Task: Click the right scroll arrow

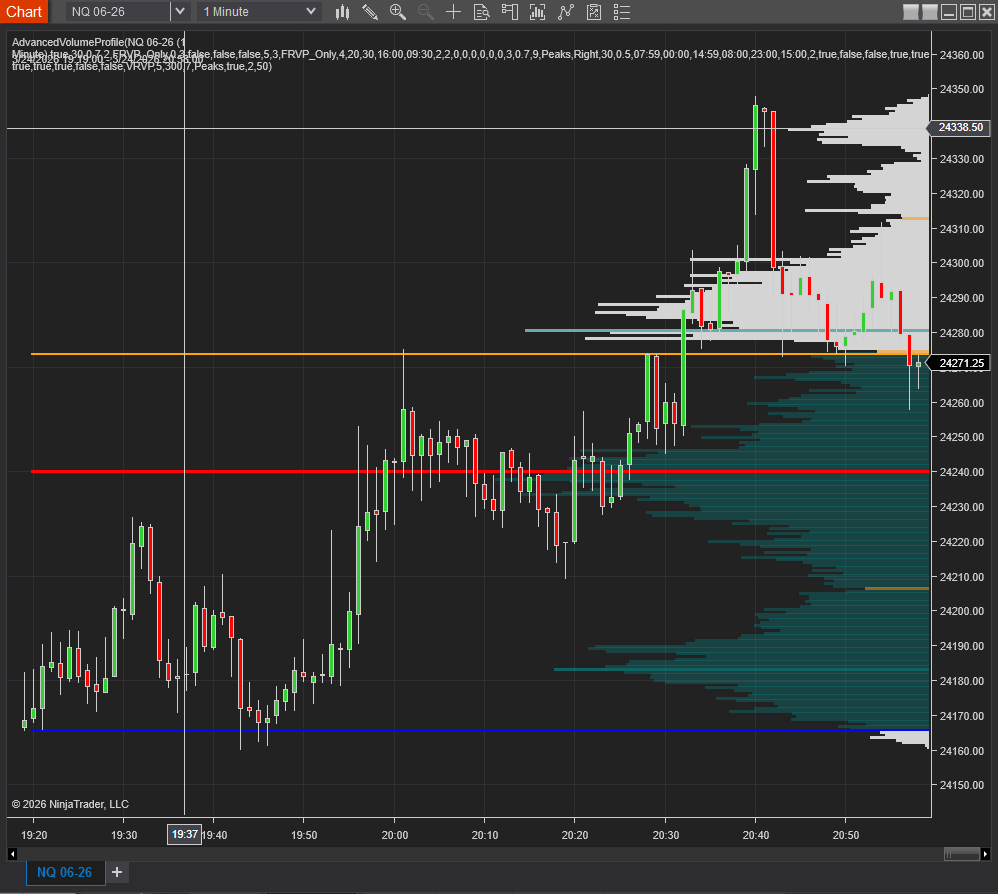Action: 985,854
